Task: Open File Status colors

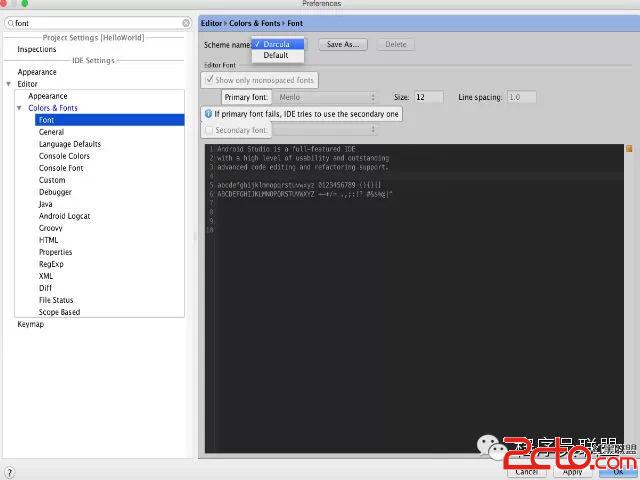Action: (x=56, y=300)
